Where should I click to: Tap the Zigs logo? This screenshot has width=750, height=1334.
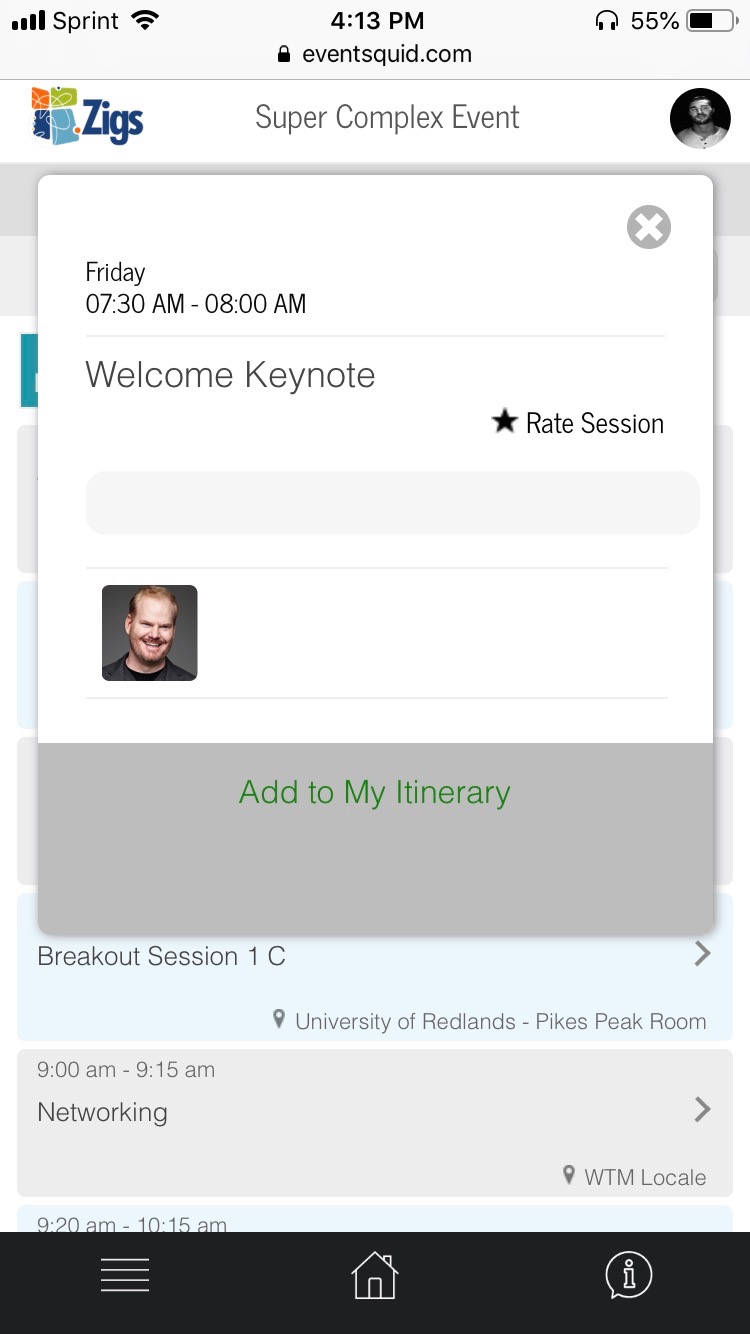[x=88, y=117]
